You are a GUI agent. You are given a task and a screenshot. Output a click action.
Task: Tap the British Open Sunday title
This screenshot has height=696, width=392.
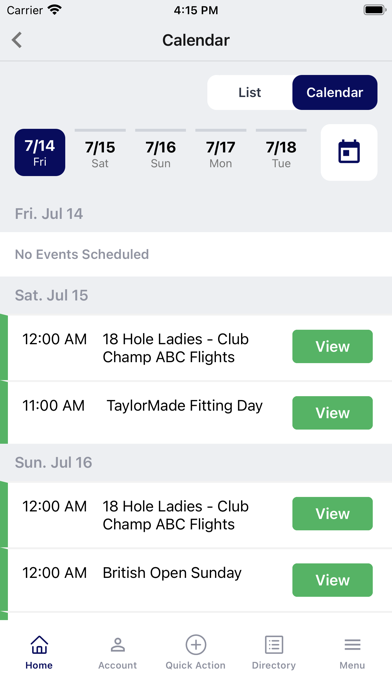point(172,573)
